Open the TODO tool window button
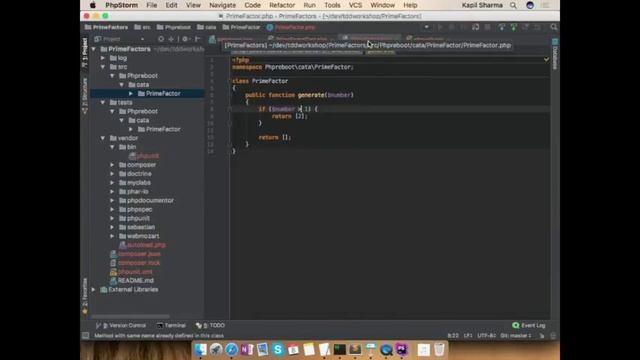 210,325
